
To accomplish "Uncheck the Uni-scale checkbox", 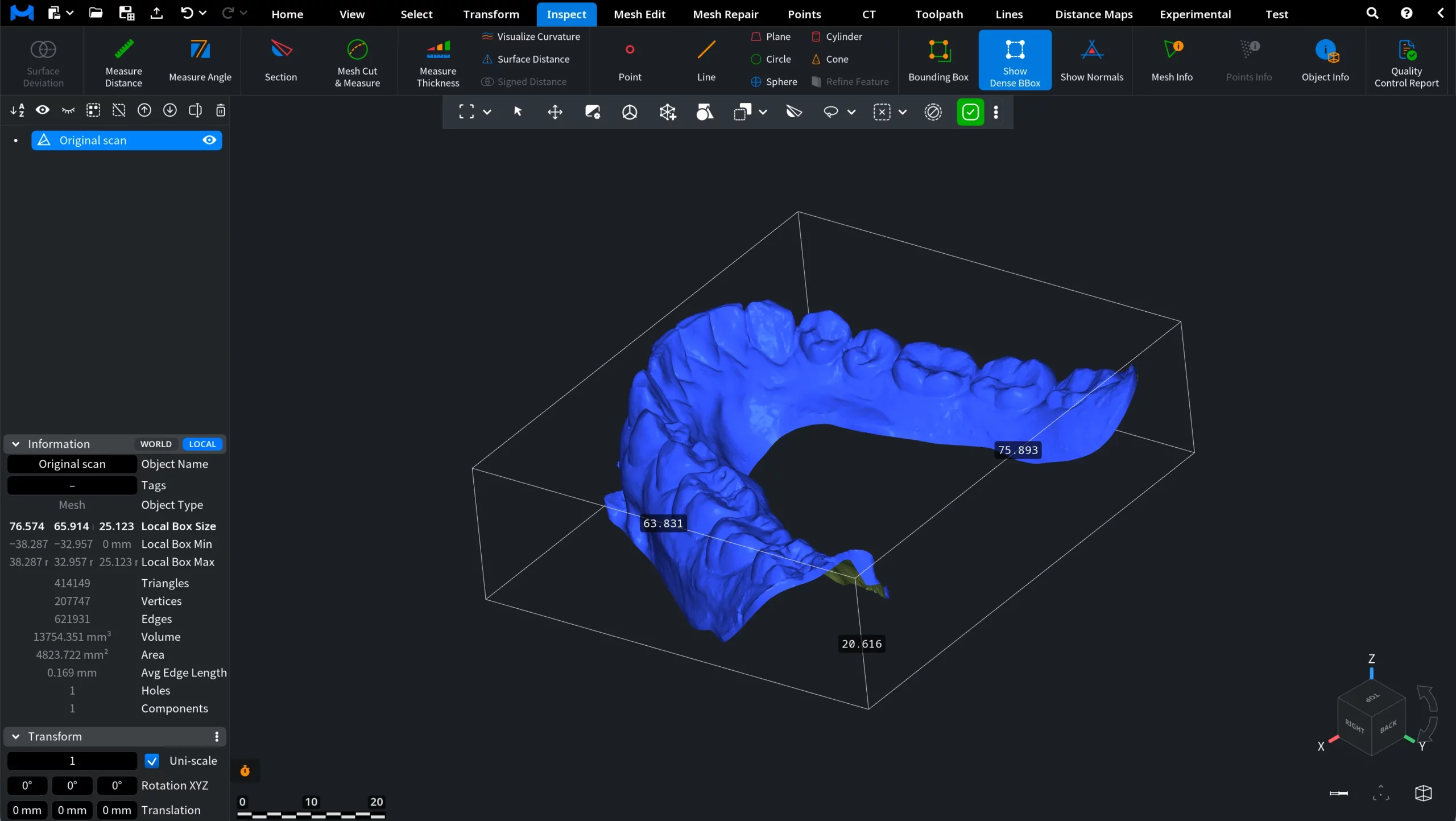I will [152, 761].
